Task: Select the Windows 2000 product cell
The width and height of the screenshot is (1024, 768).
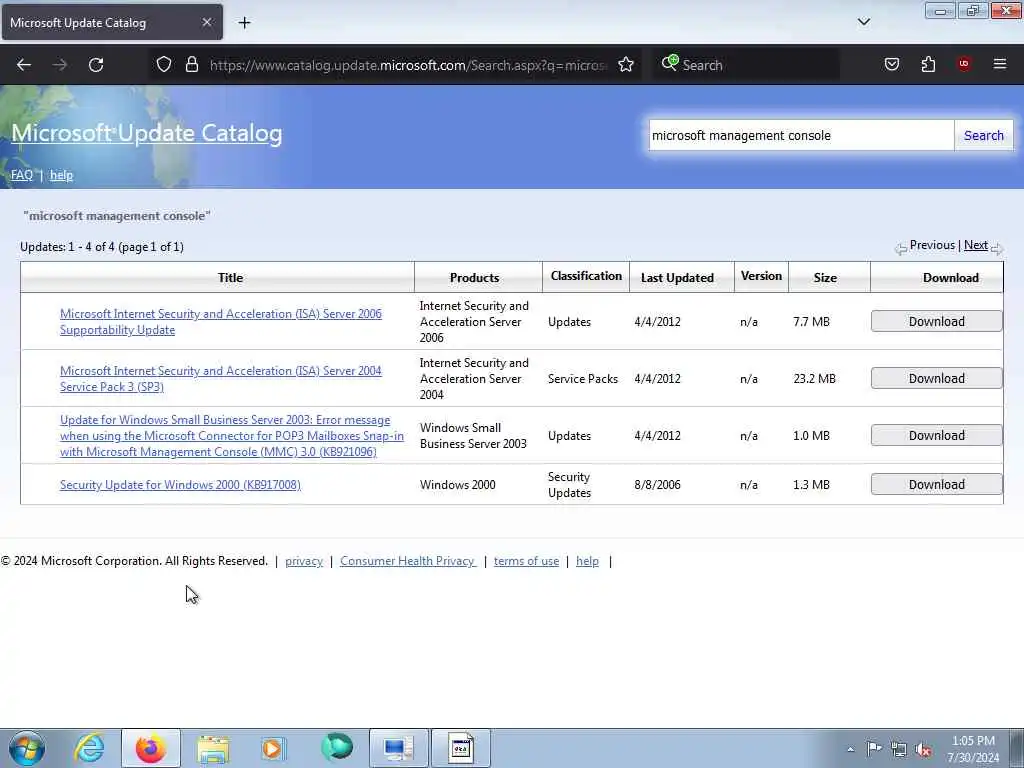Action: (x=457, y=485)
